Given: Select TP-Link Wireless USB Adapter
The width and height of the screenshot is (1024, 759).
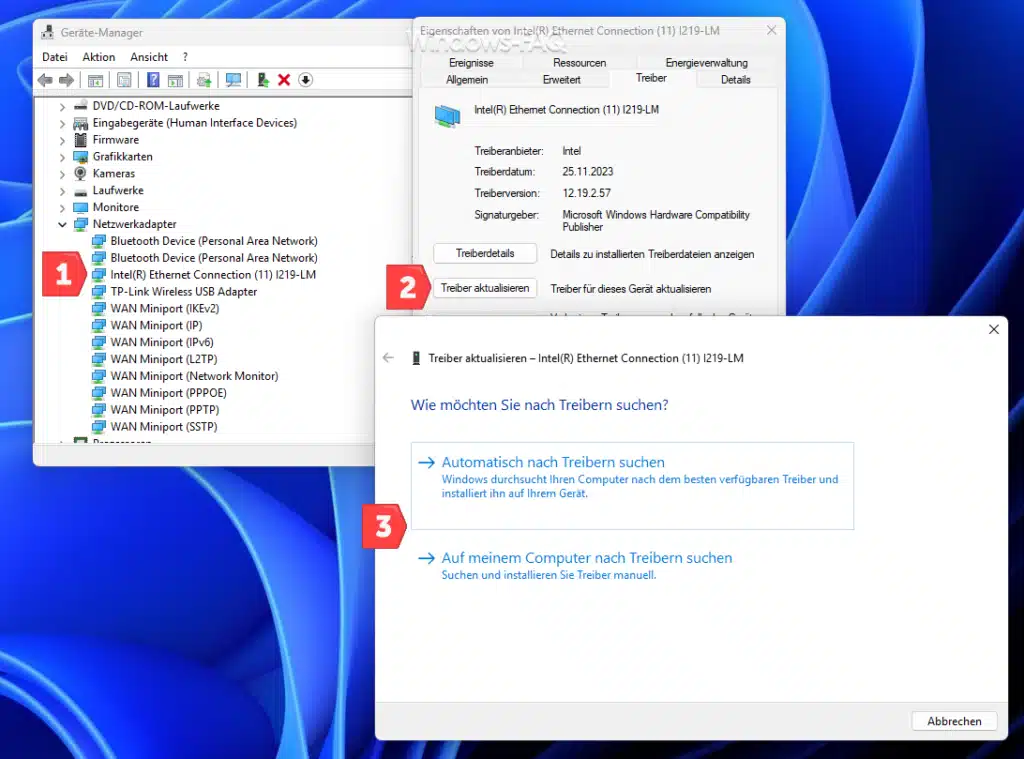Looking at the screenshot, I should (x=184, y=292).
